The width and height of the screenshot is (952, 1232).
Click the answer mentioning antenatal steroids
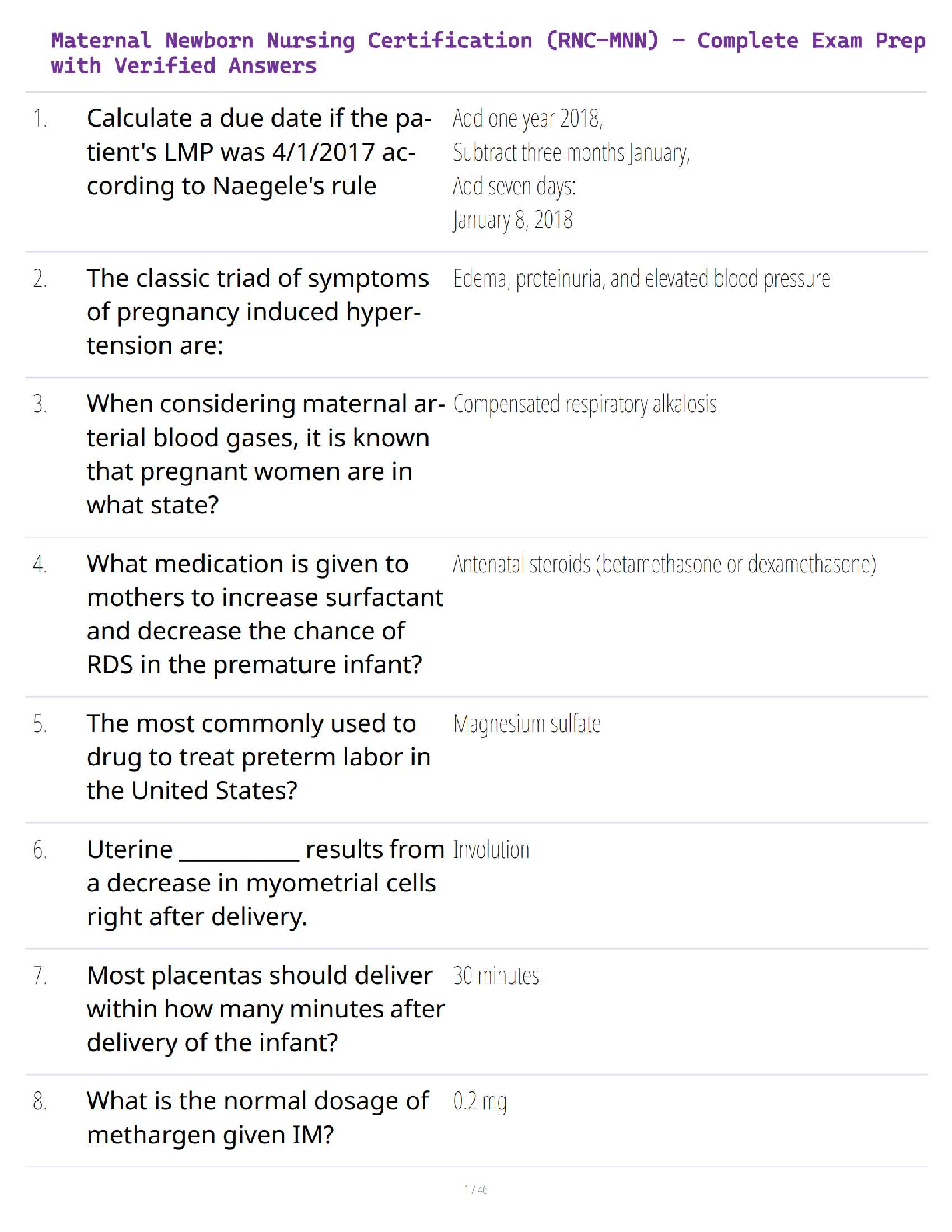tap(664, 564)
